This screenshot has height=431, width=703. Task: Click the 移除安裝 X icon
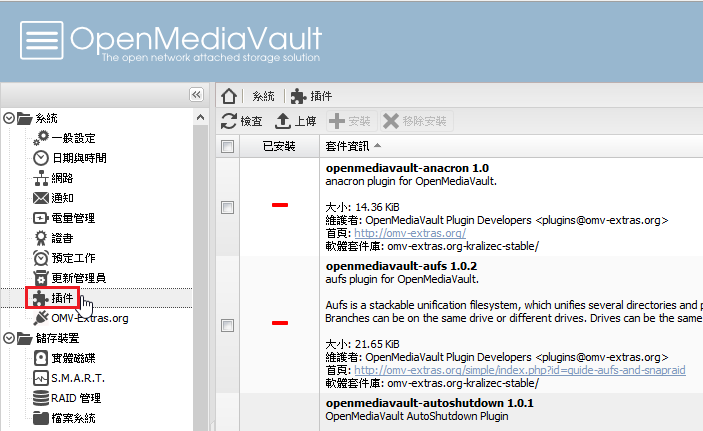tap(391, 121)
